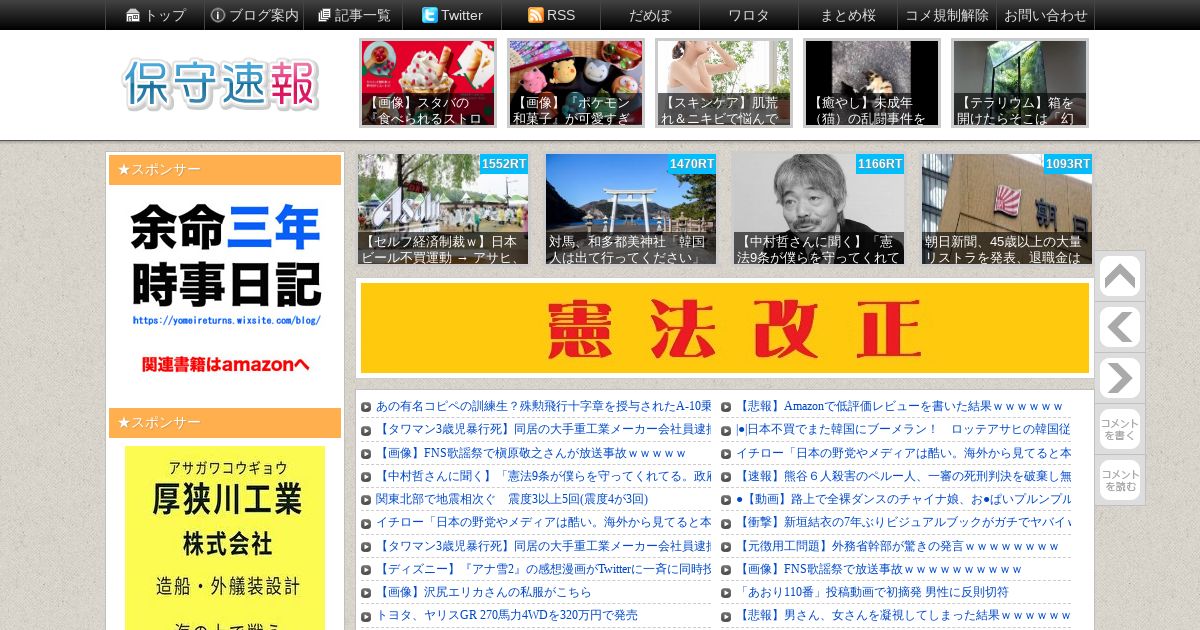
Task: Click the info icon beside ブログ案内
Action: tap(218, 15)
